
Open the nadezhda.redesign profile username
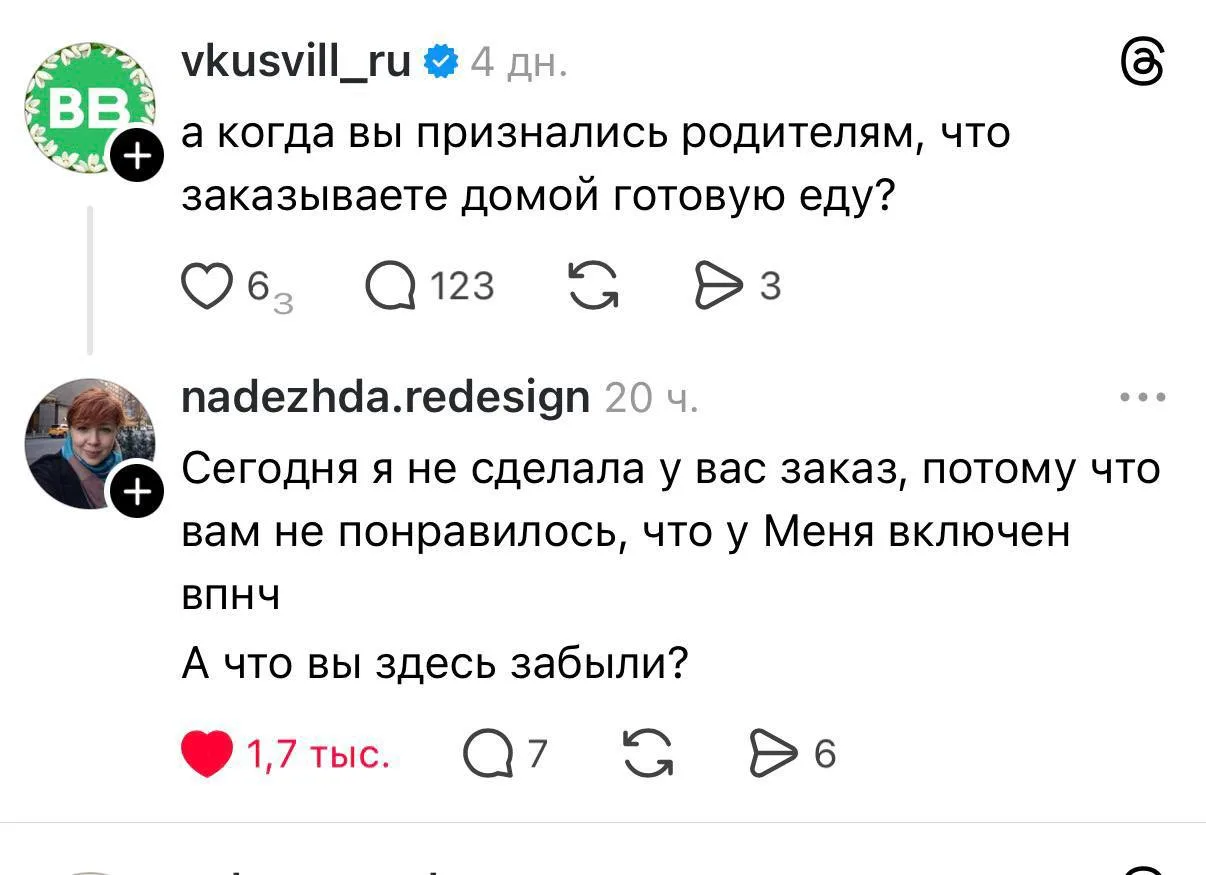click(385, 398)
